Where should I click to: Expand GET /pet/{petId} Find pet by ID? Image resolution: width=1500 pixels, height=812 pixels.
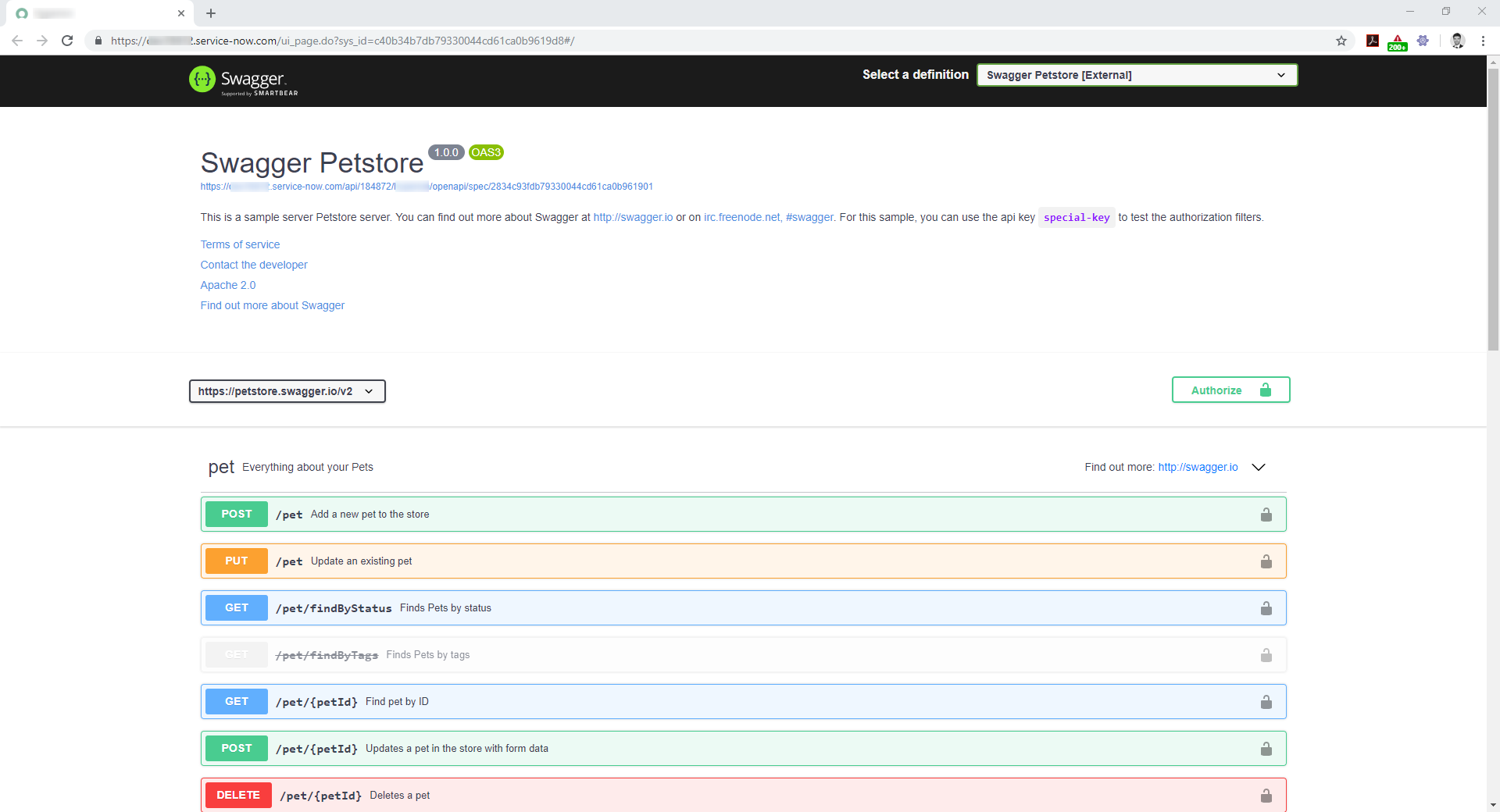pyautogui.click(x=743, y=702)
